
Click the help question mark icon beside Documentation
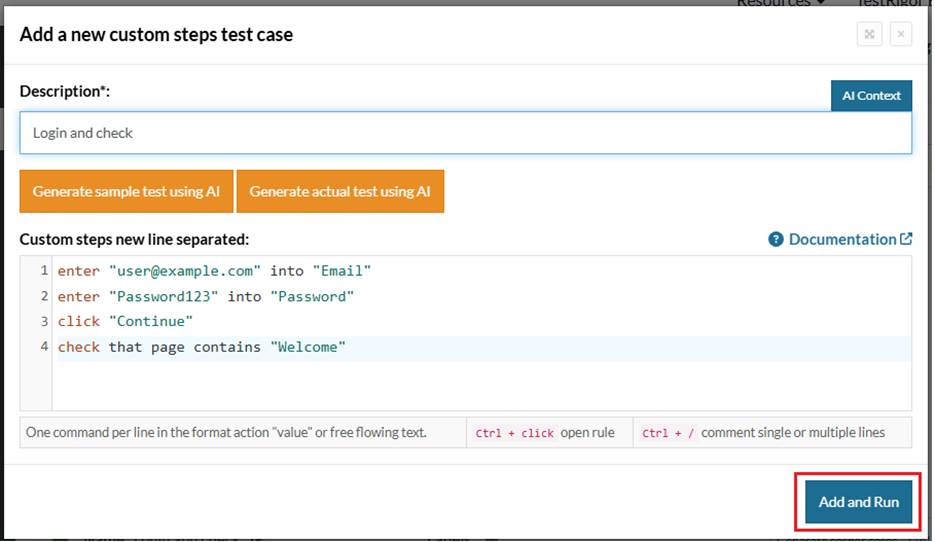click(775, 240)
